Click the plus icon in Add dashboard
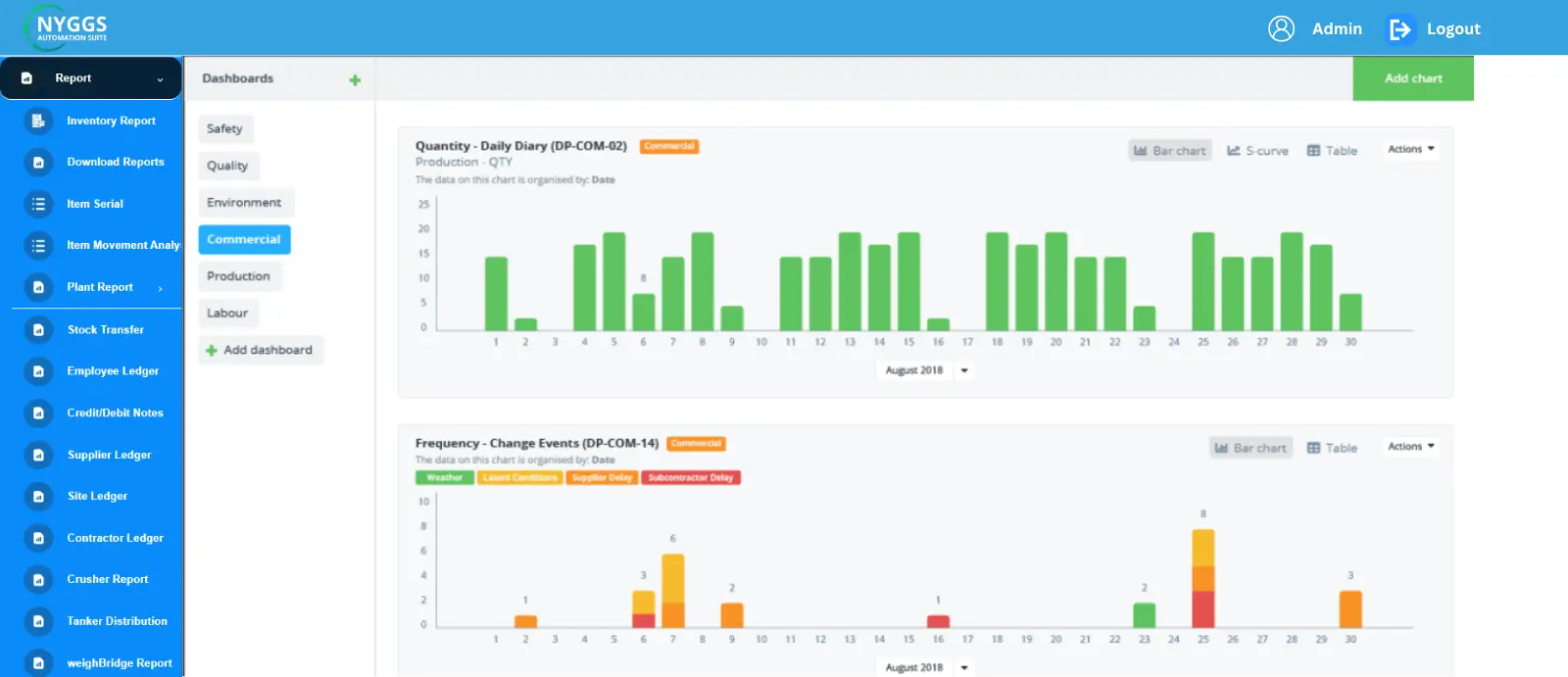 (211, 350)
